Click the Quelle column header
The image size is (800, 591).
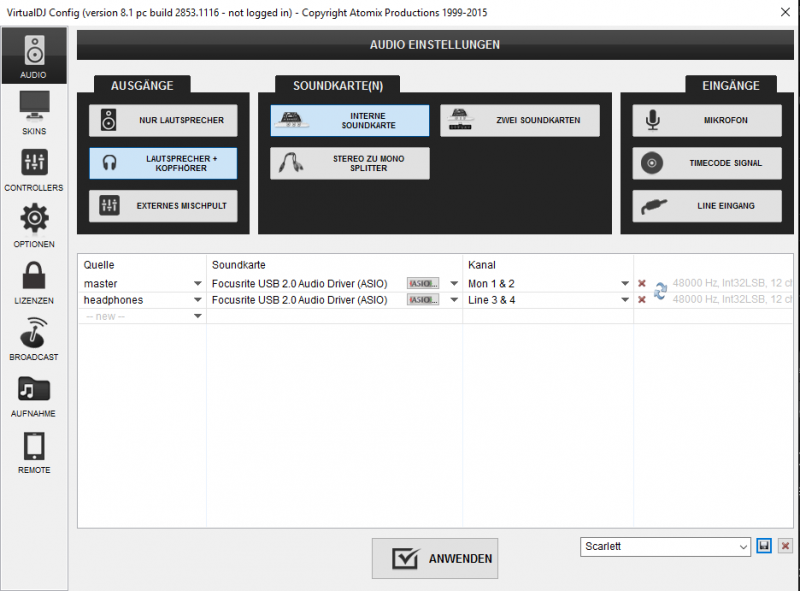(x=99, y=265)
